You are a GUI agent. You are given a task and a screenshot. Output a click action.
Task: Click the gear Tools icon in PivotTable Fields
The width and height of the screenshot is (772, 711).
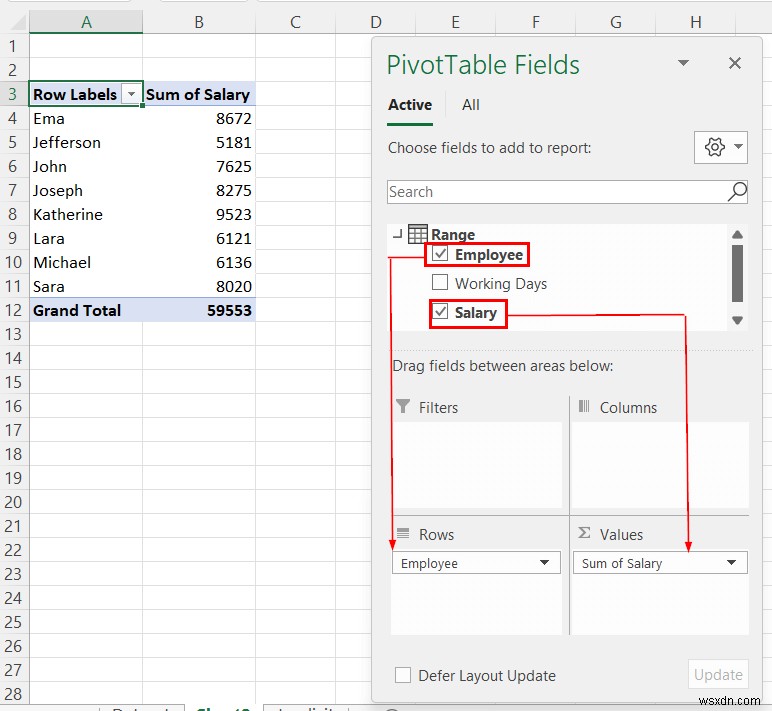click(714, 148)
